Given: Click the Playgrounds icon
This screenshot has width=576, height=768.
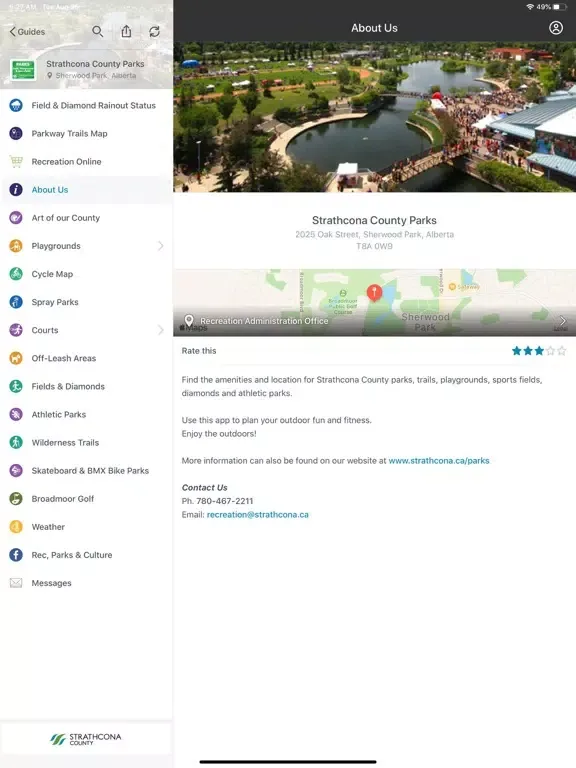Looking at the screenshot, I should 16,246.
